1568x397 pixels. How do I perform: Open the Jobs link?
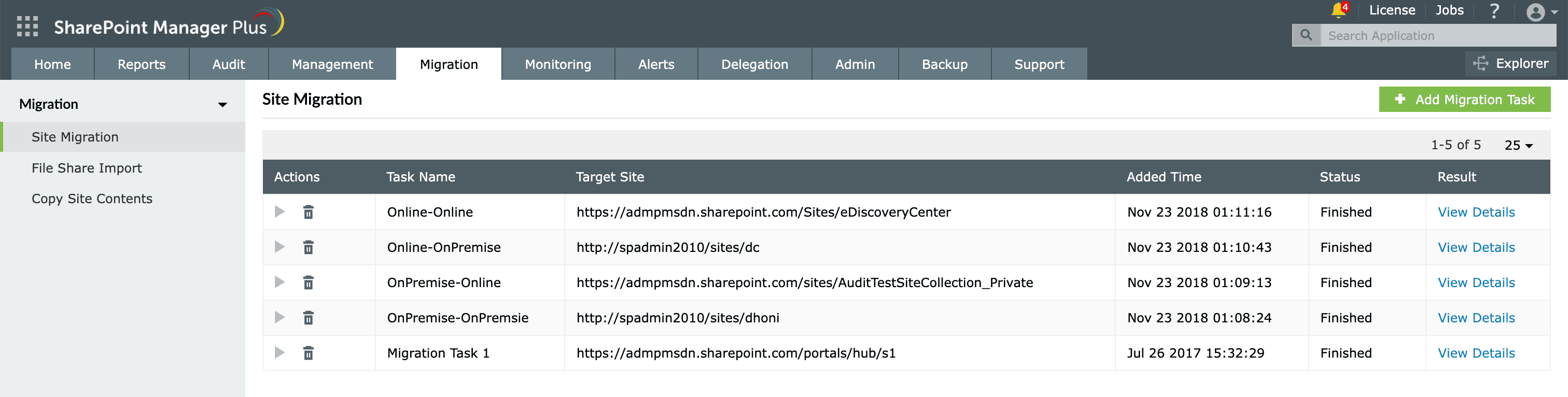point(1449,10)
